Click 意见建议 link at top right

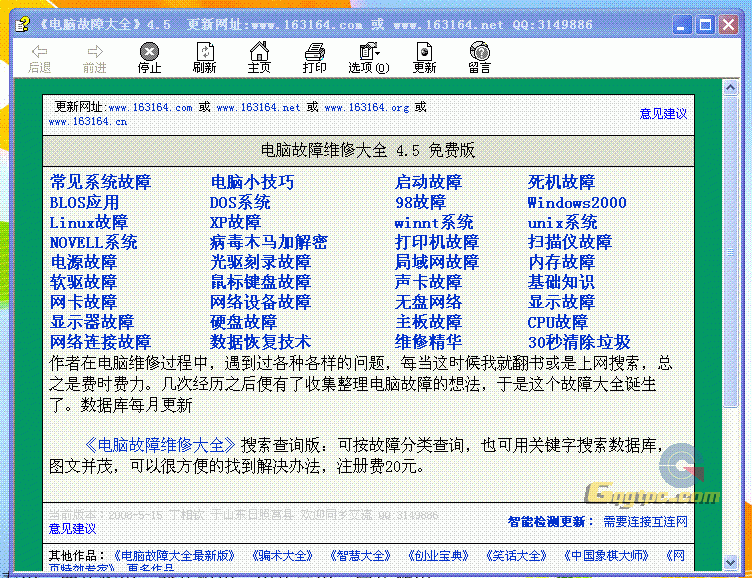point(663,114)
